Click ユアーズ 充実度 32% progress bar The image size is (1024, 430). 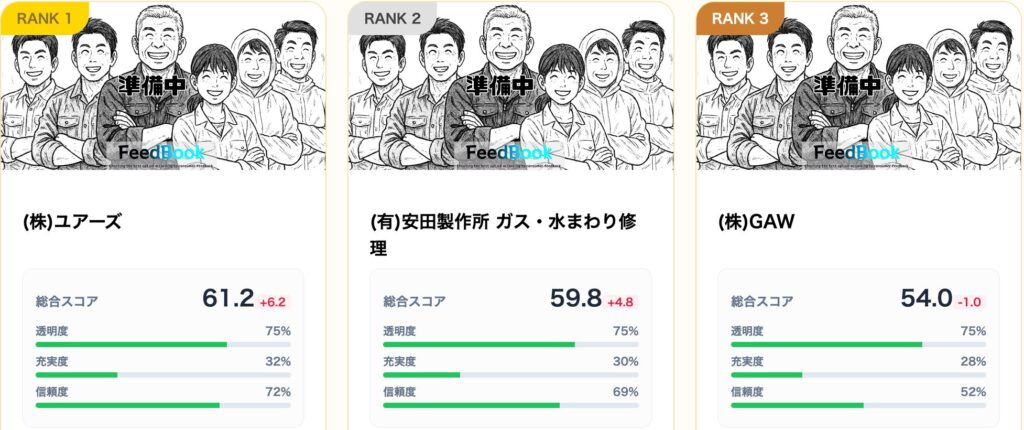[x=163, y=374]
